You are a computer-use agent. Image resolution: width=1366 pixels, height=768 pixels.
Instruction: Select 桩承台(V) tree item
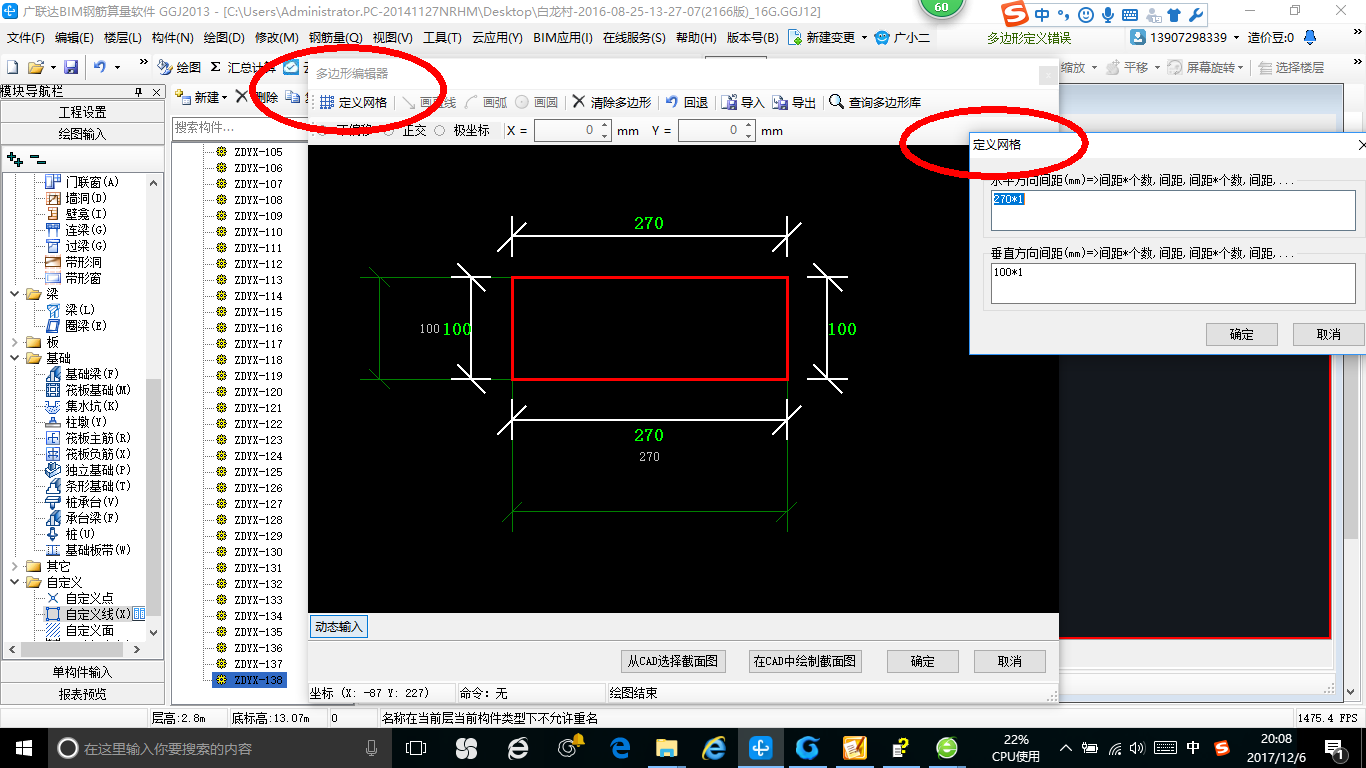tap(92, 502)
